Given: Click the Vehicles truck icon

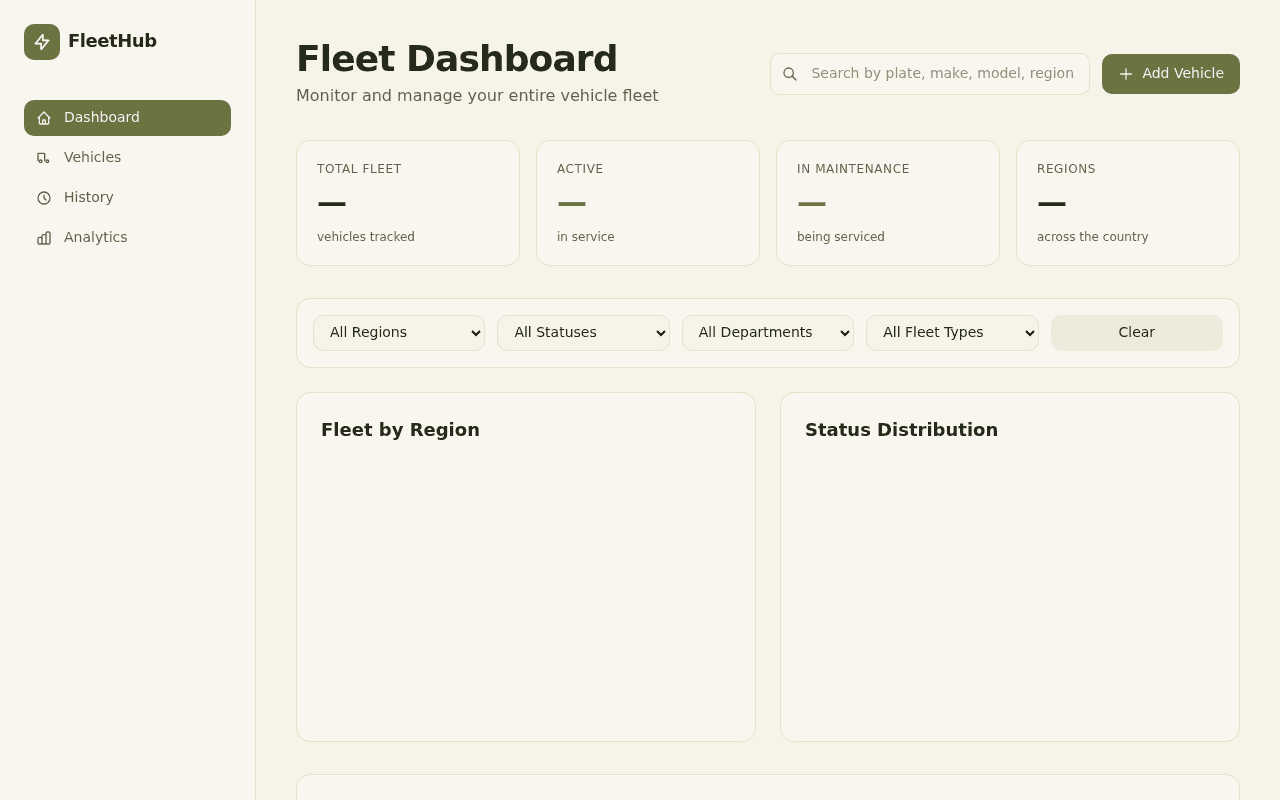Looking at the screenshot, I should click(44, 158).
